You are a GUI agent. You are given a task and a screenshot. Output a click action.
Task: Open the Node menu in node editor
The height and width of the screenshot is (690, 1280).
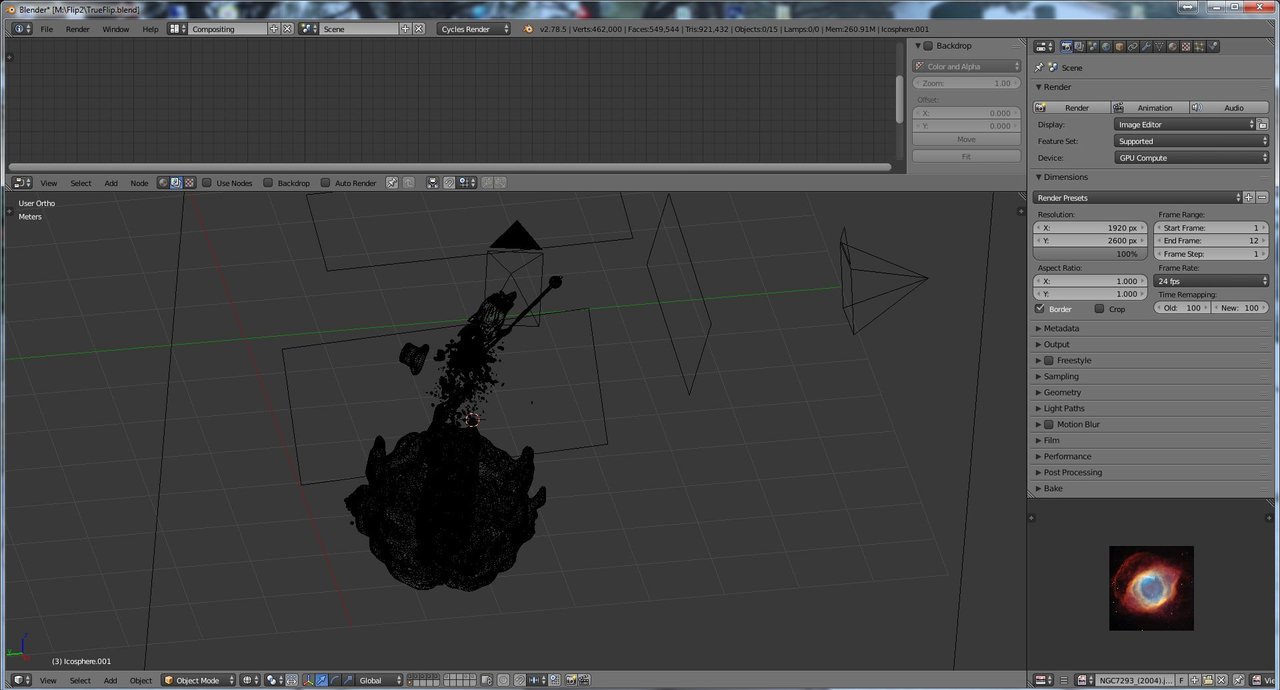pyautogui.click(x=139, y=183)
